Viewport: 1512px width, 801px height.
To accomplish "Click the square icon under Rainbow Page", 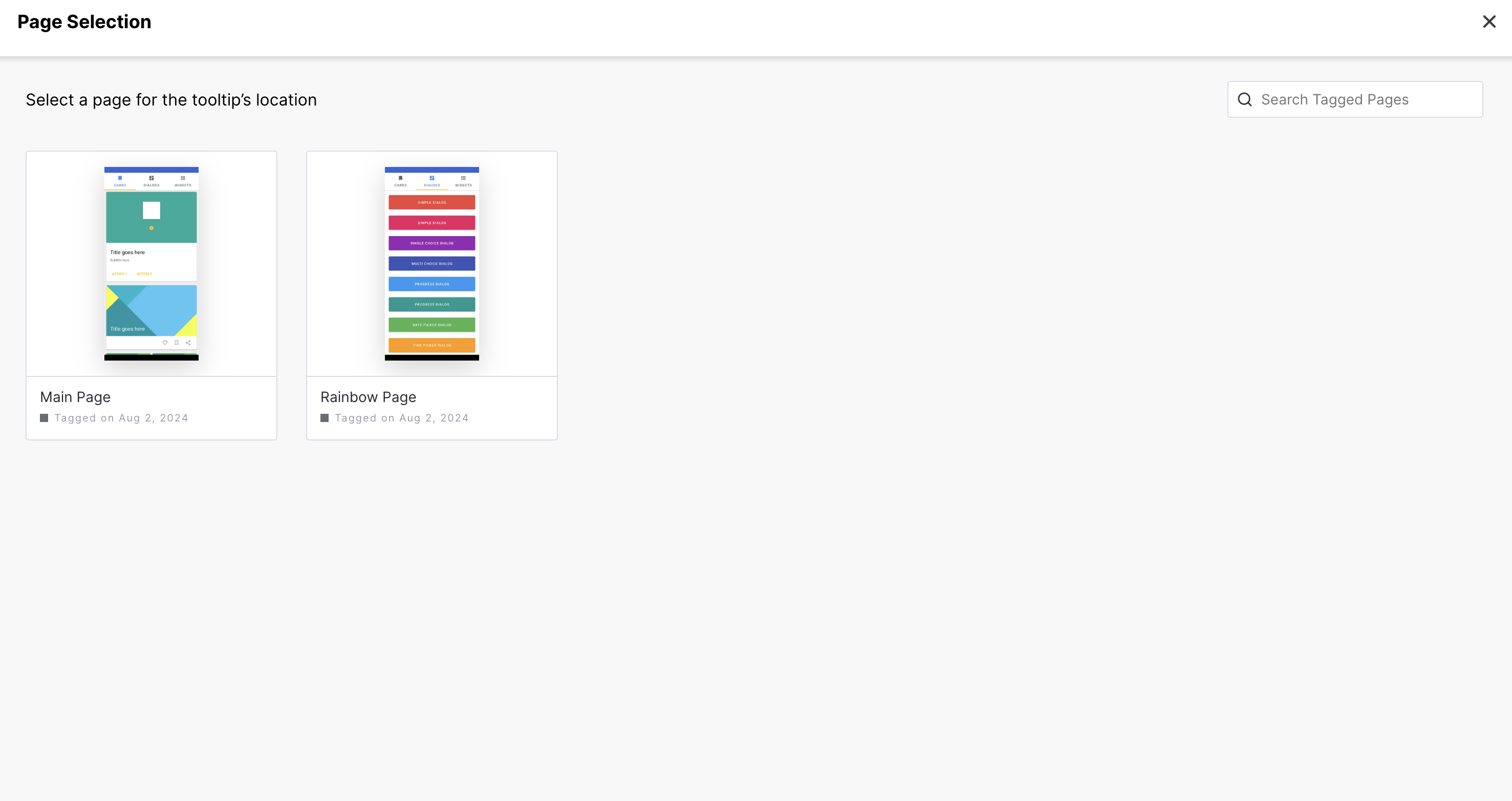I will click(x=325, y=418).
